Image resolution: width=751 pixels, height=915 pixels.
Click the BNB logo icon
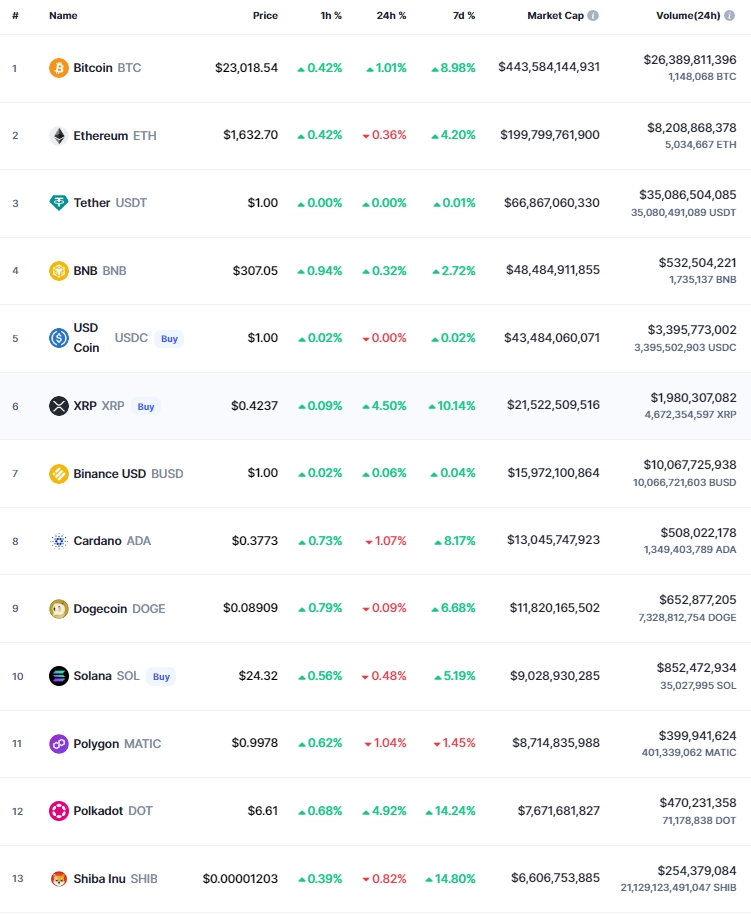(x=58, y=271)
